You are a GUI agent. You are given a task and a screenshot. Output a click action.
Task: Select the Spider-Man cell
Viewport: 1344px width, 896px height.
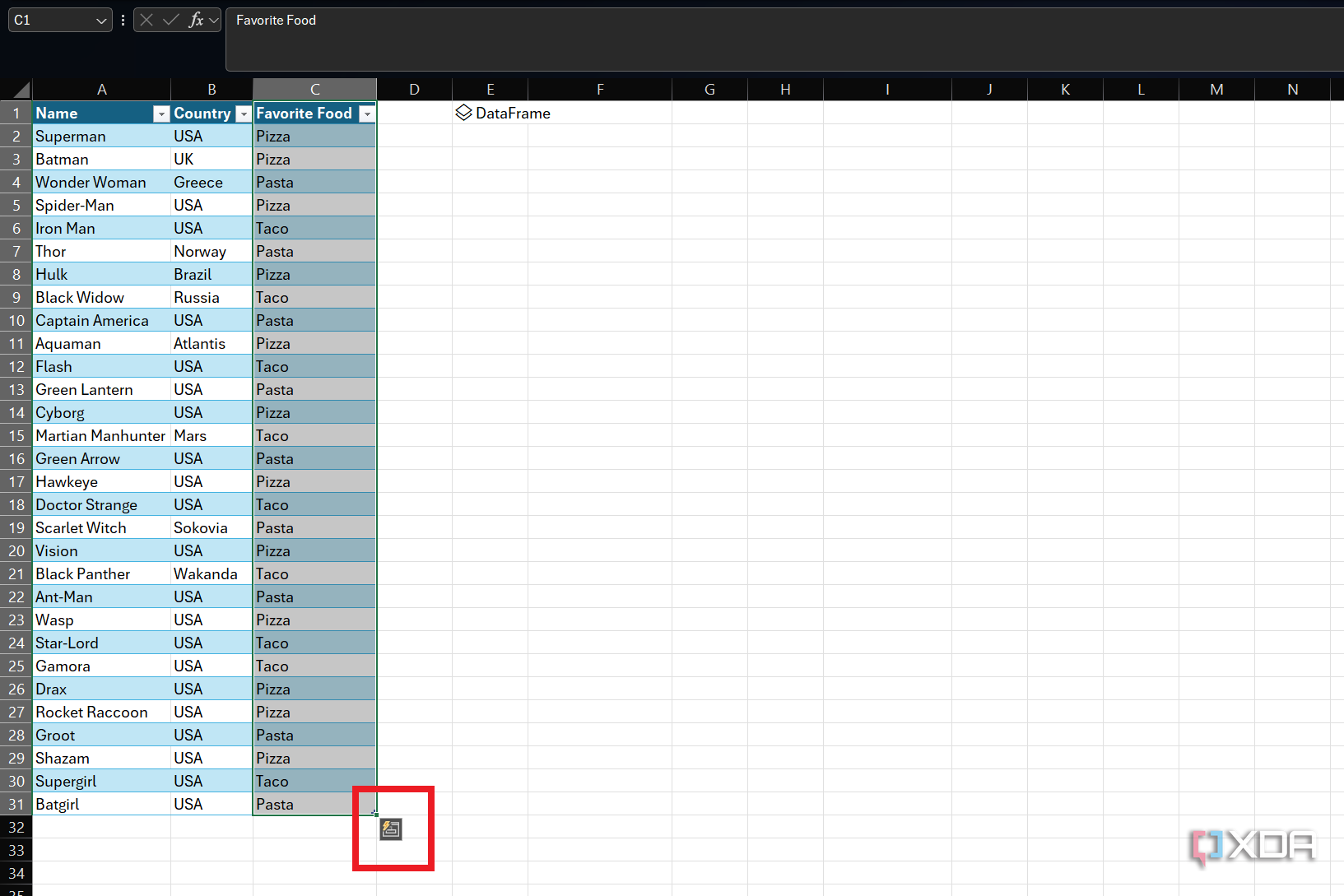coord(101,205)
